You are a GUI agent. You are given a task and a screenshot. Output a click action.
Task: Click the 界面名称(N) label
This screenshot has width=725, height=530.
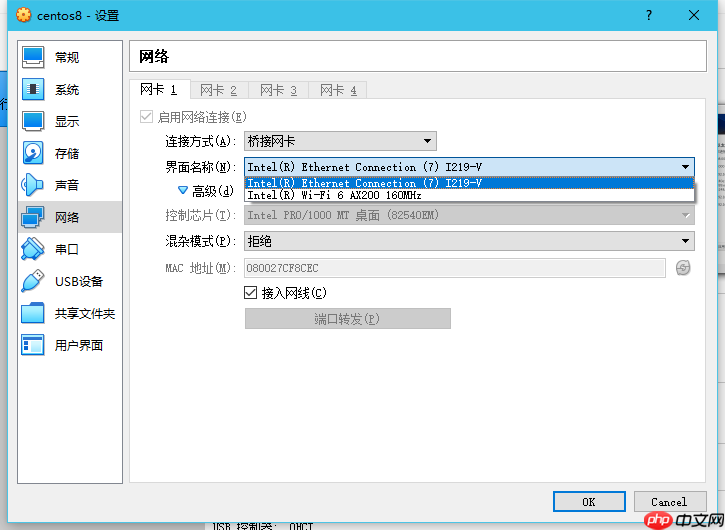(201, 166)
